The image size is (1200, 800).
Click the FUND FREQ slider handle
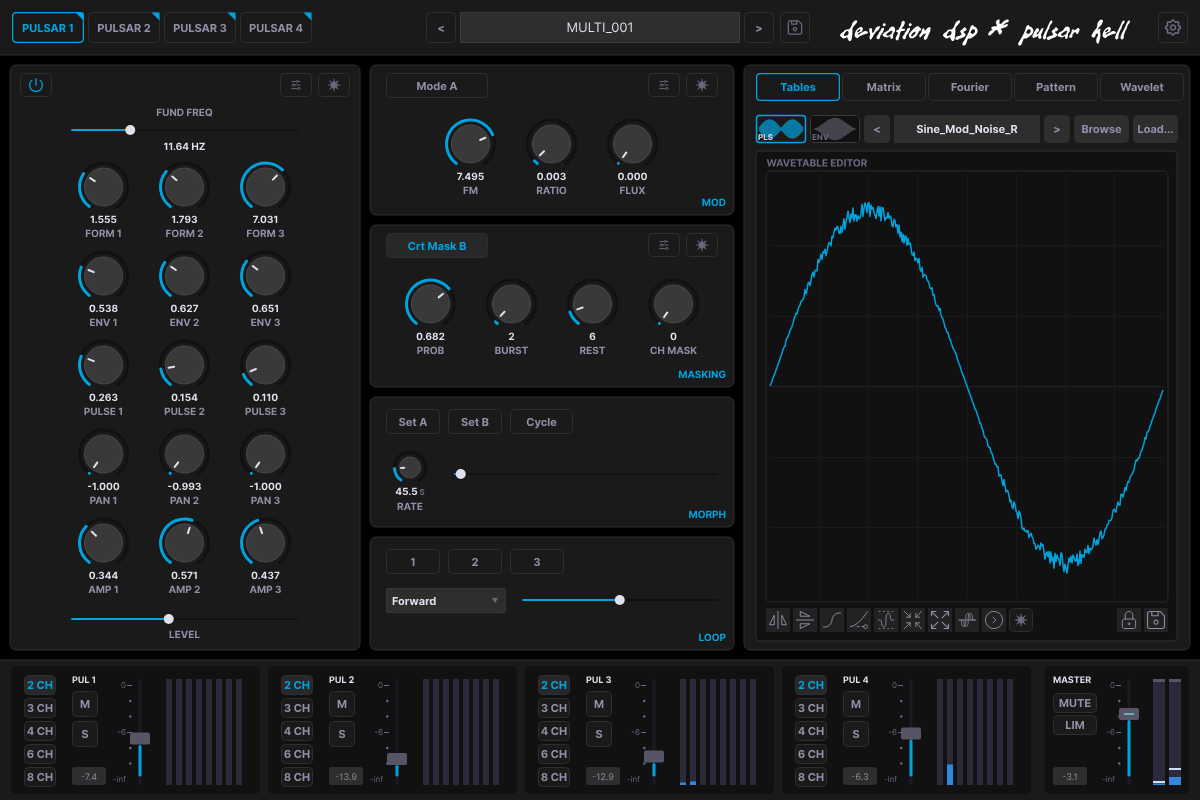[x=130, y=129]
